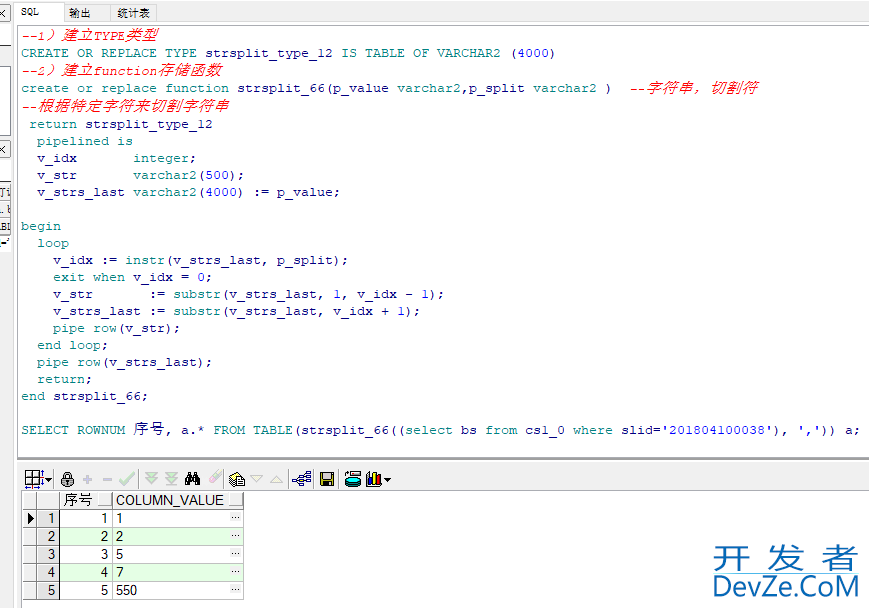Image resolution: width=869 pixels, height=608 pixels.
Task: Click the connect-query tree icon
Action: click(x=302, y=479)
